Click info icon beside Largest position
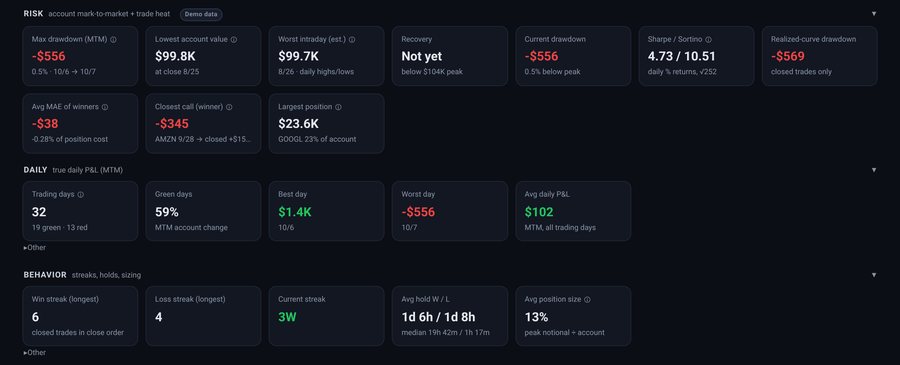This screenshot has height=365, width=900. pyautogui.click(x=338, y=107)
